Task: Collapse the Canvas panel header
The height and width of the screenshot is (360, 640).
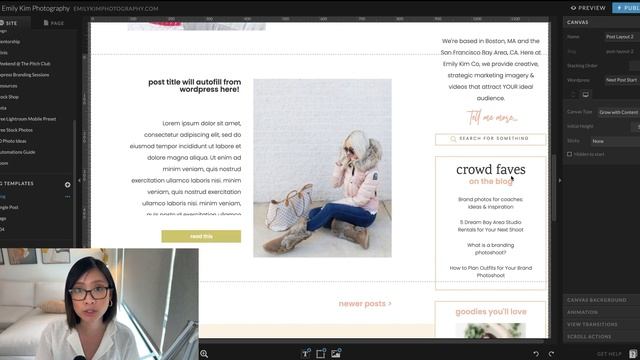Action: point(601,22)
